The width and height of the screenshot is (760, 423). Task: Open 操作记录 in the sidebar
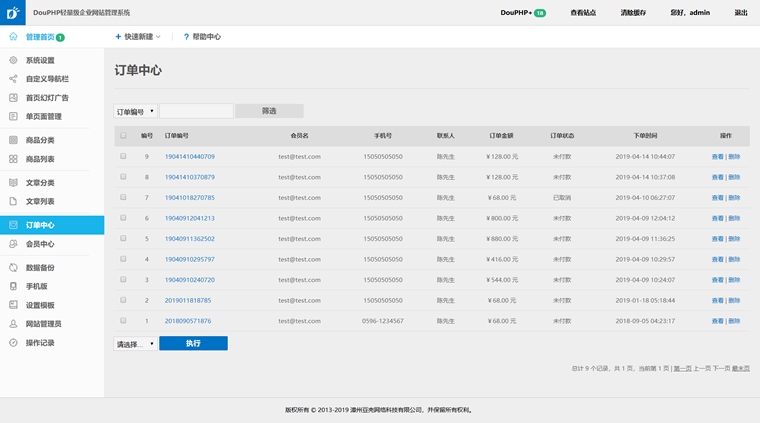pos(40,343)
